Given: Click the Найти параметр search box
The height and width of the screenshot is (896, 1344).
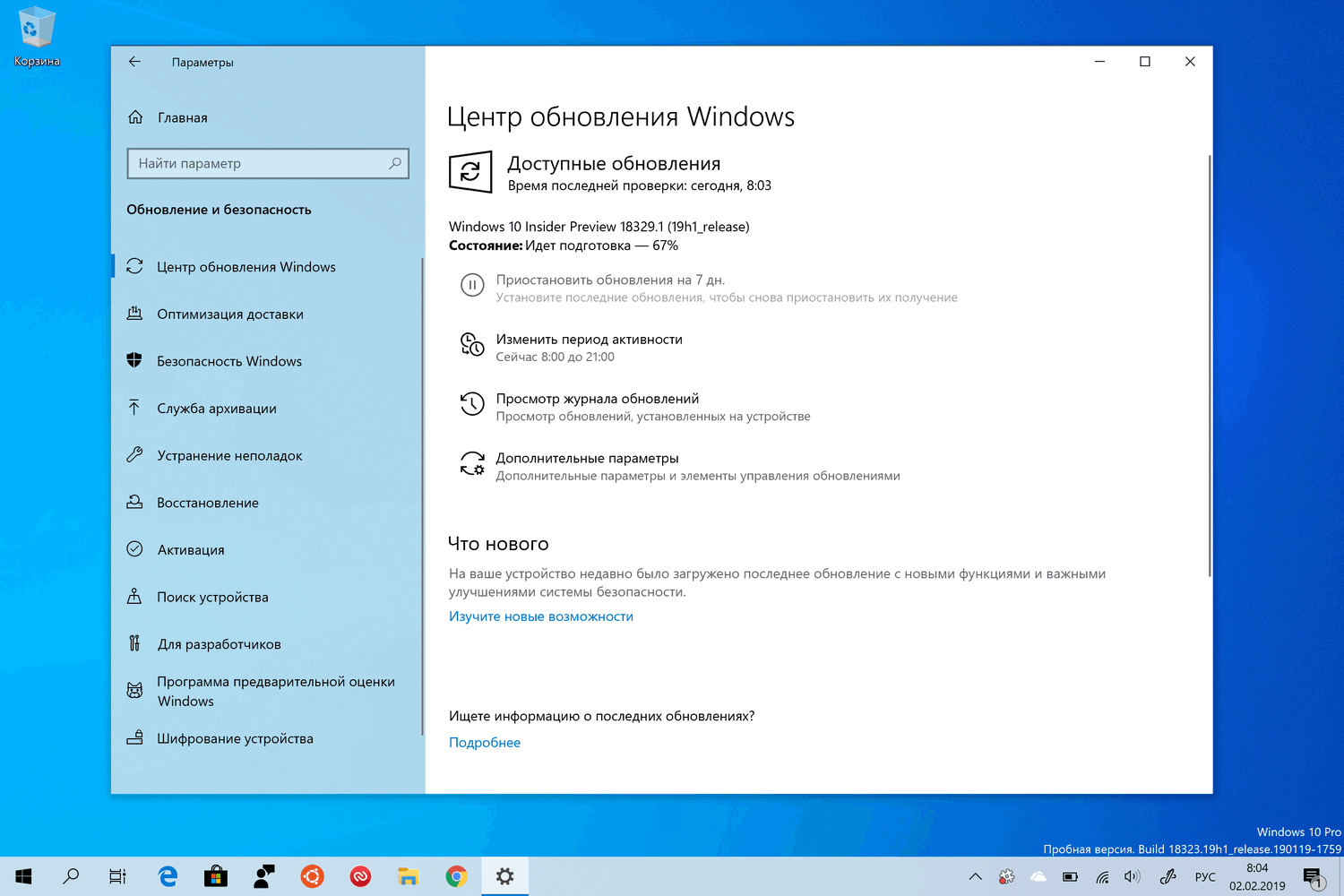Looking at the screenshot, I should (x=267, y=163).
